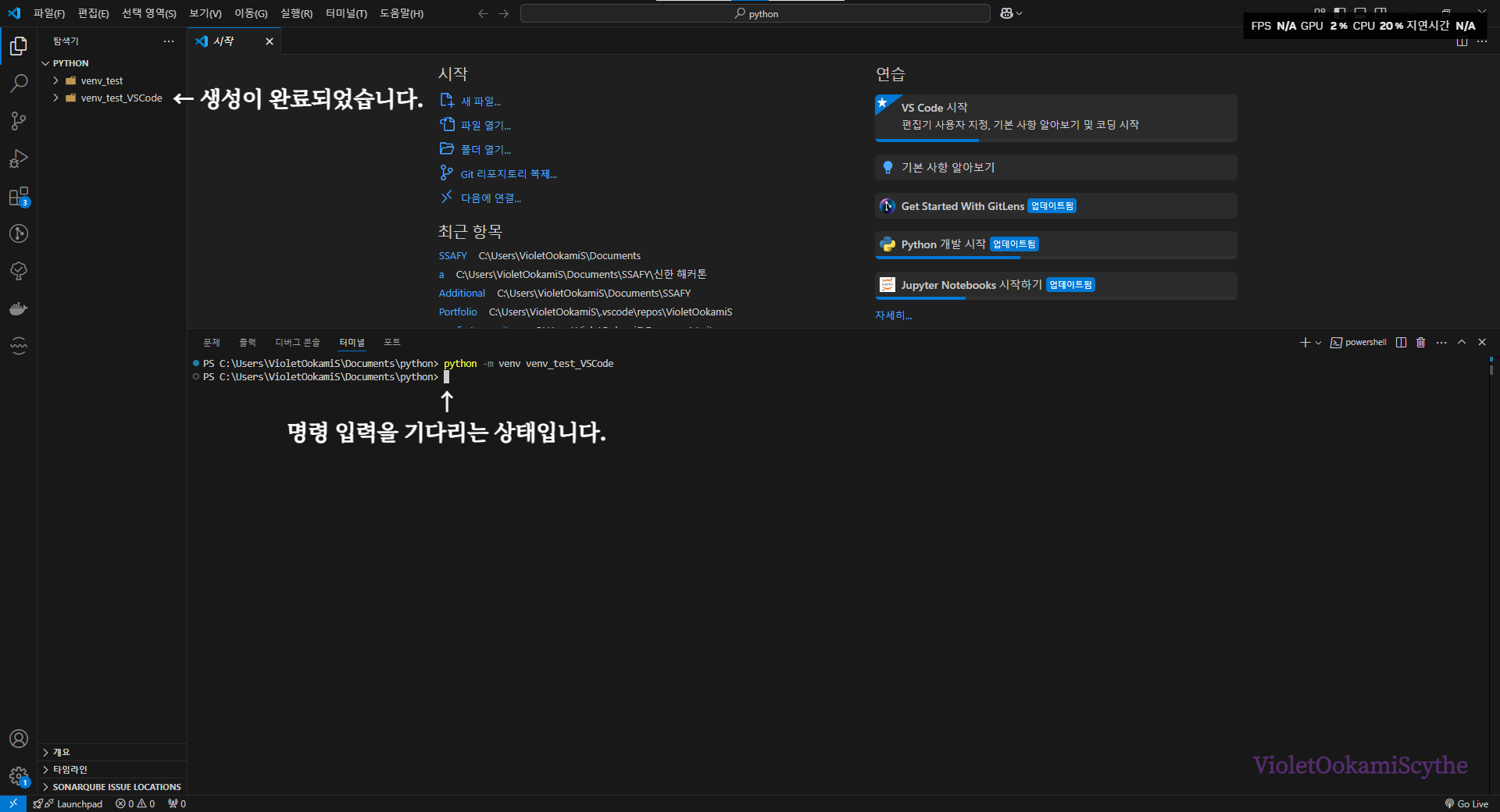This screenshot has width=1500, height=812.
Task: Switch to the 포트 panel tab
Action: (392, 342)
